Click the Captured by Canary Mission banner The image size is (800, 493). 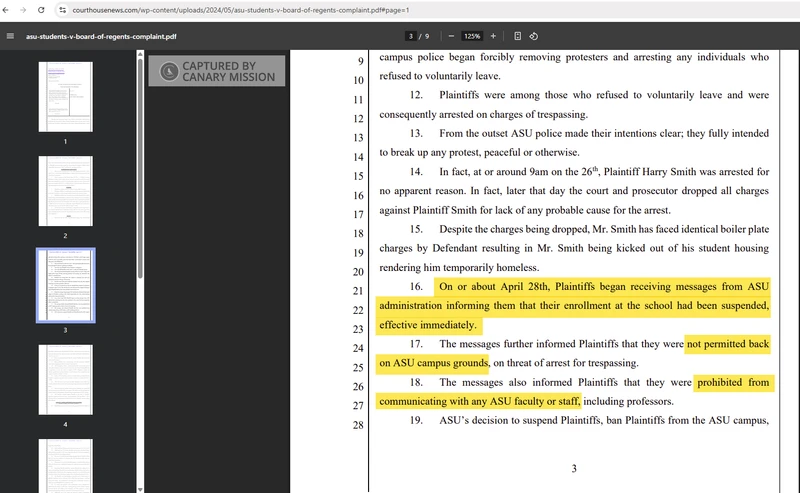pyautogui.click(x=217, y=71)
